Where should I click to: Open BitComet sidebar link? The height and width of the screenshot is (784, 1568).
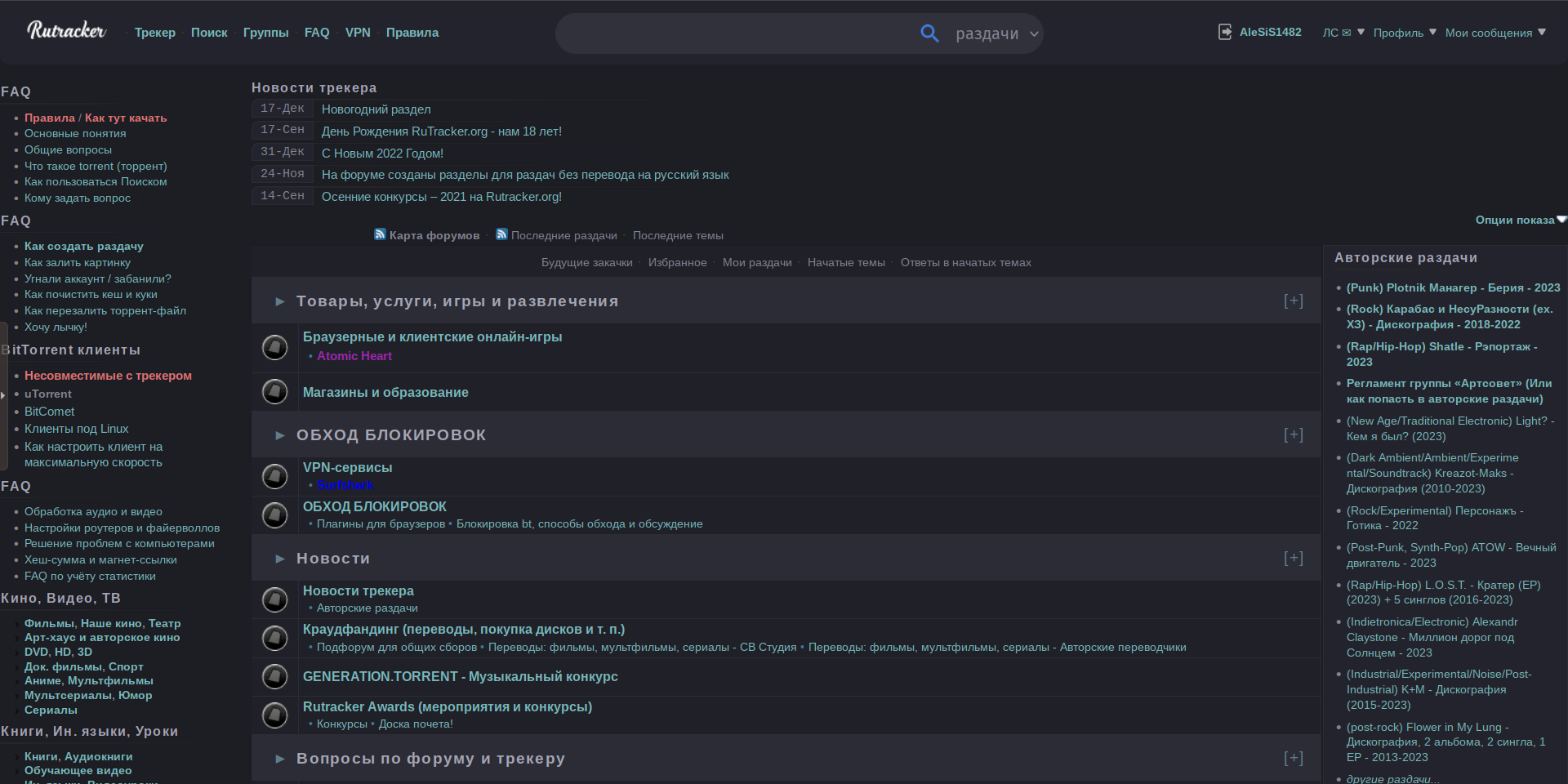pos(49,412)
